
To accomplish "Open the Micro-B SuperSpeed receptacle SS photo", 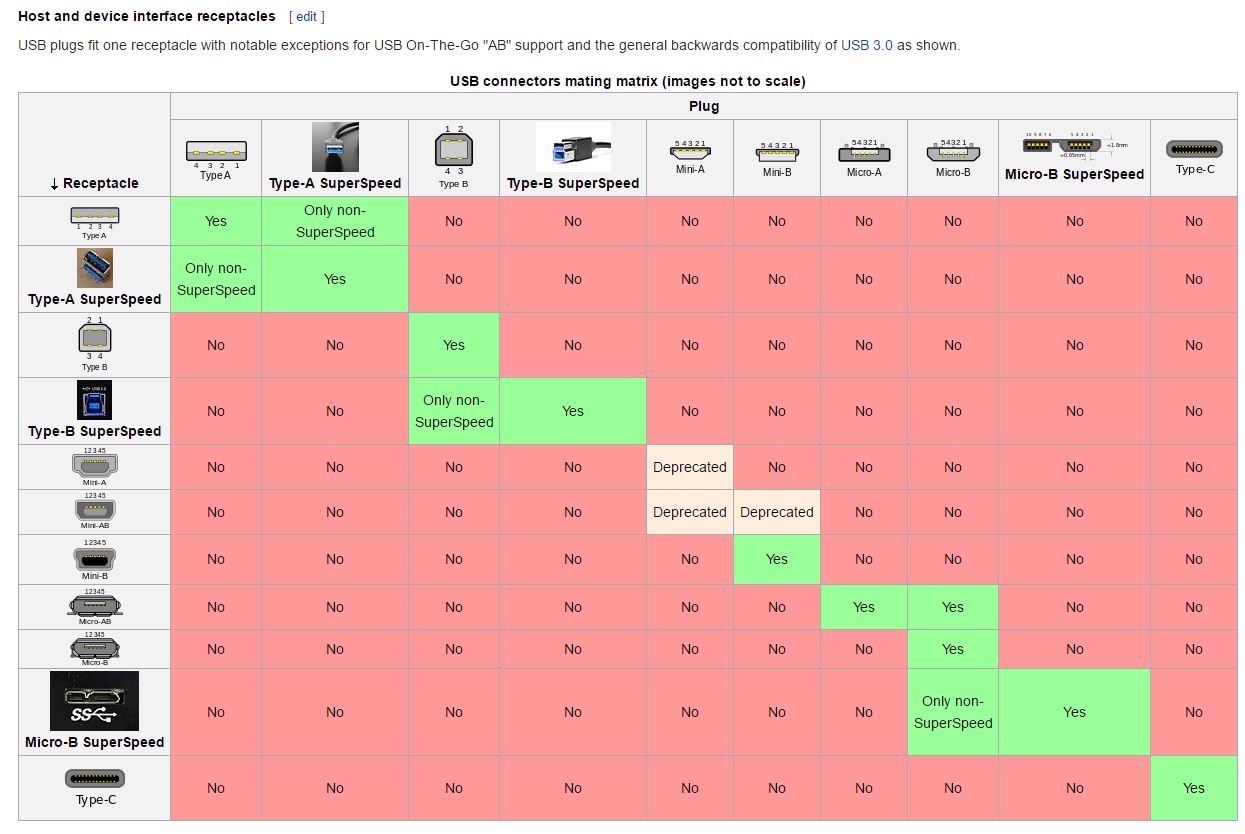I will (95, 701).
